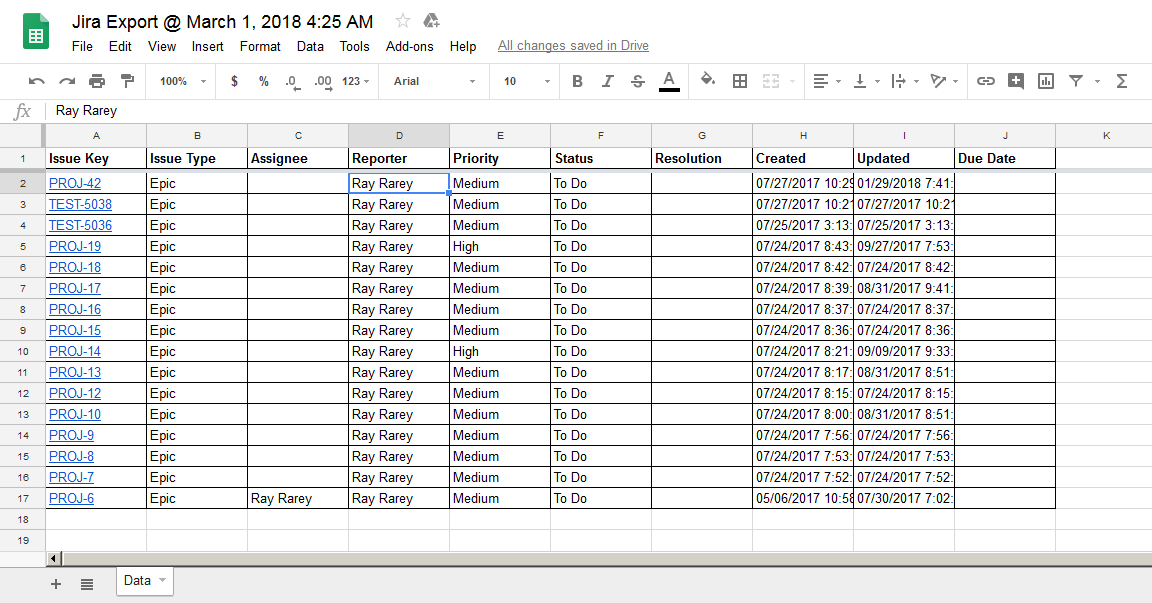The image size is (1152, 603).
Task: Switch to the Data sheet tab
Action: pos(137,580)
